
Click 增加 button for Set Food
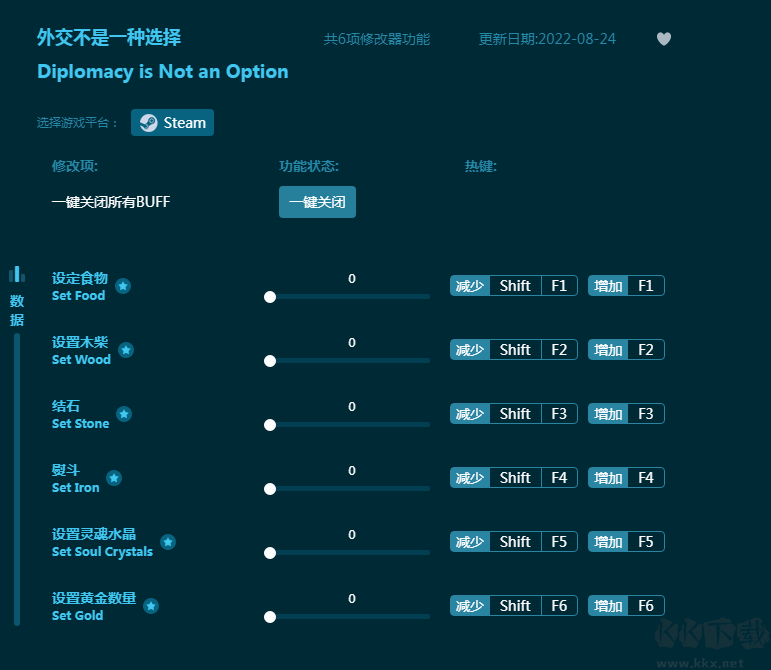click(x=608, y=286)
